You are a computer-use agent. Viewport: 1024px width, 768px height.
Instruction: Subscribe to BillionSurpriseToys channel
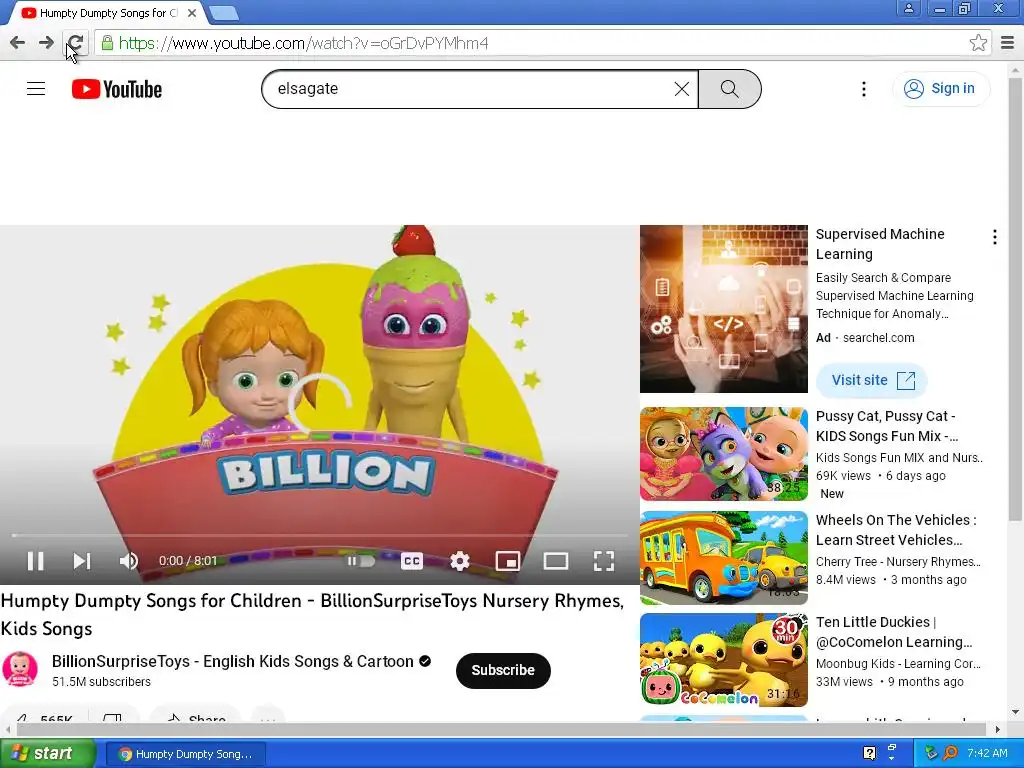pyautogui.click(x=503, y=670)
